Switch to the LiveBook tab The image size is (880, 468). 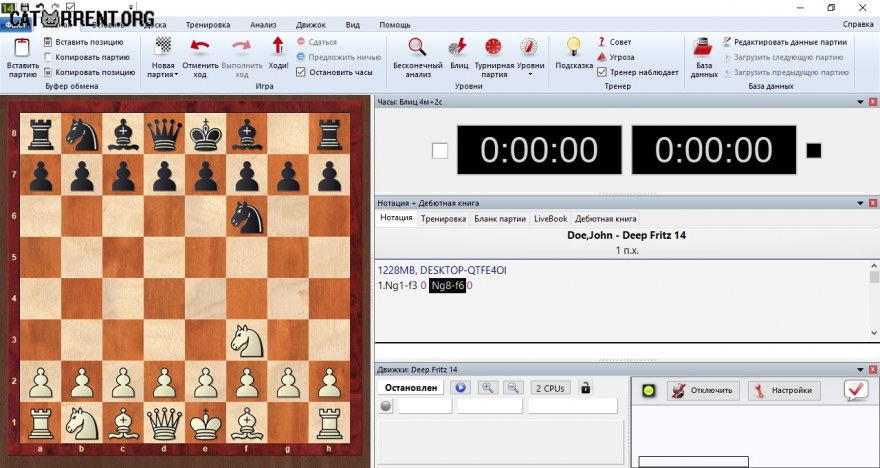[551, 219]
